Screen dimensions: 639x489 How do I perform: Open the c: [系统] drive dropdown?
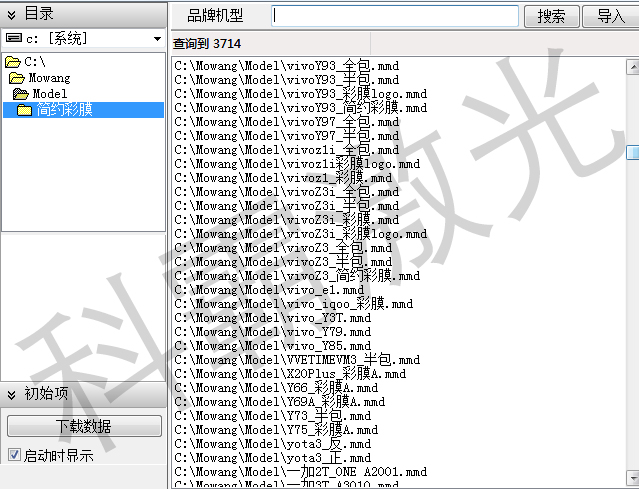coord(157,38)
